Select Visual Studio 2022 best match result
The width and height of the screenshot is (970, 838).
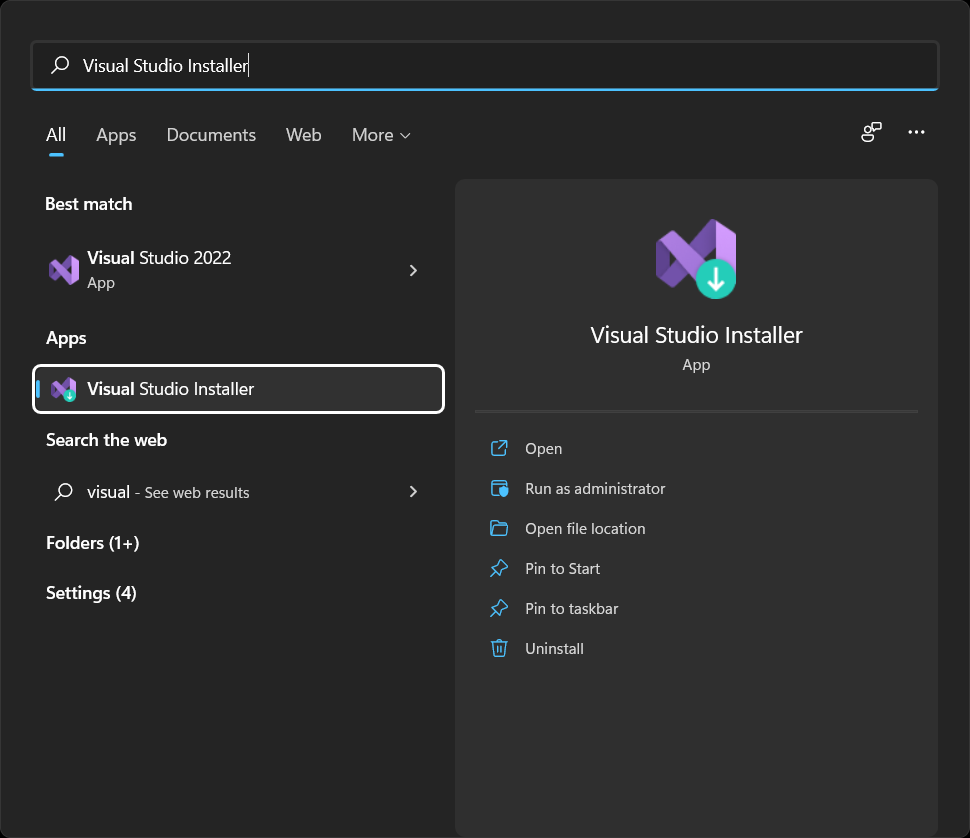coord(238,270)
